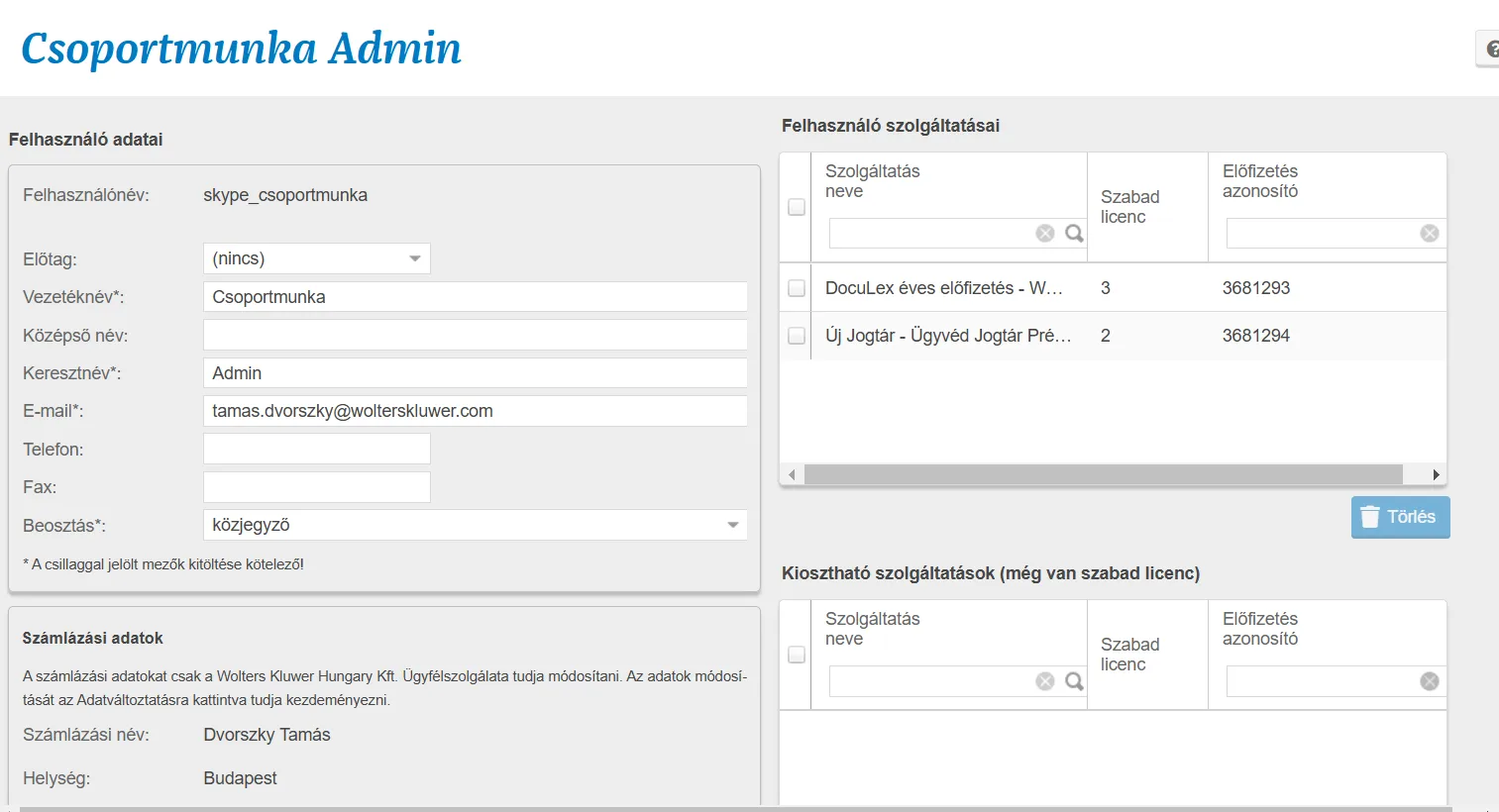Click into the Keresztnév field
1499x812 pixels.
tap(476, 373)
